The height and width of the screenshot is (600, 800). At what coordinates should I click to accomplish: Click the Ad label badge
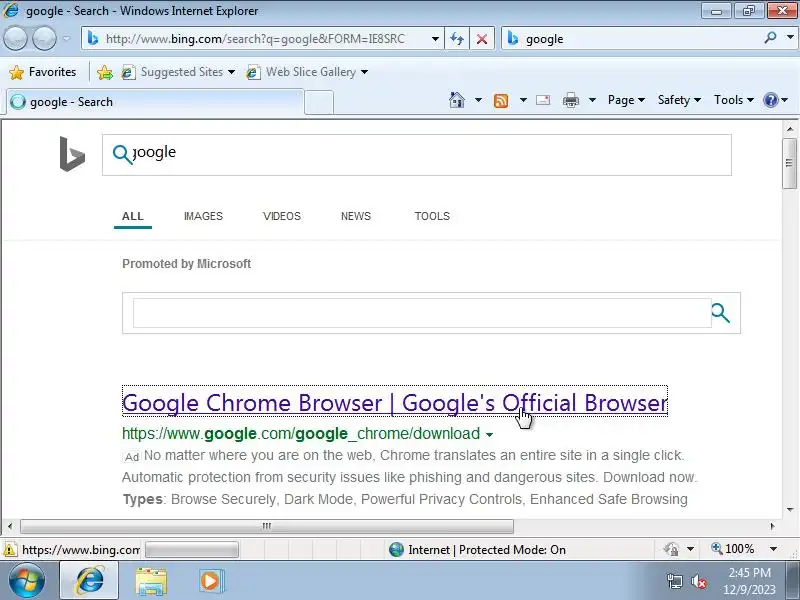click(132, 457)
